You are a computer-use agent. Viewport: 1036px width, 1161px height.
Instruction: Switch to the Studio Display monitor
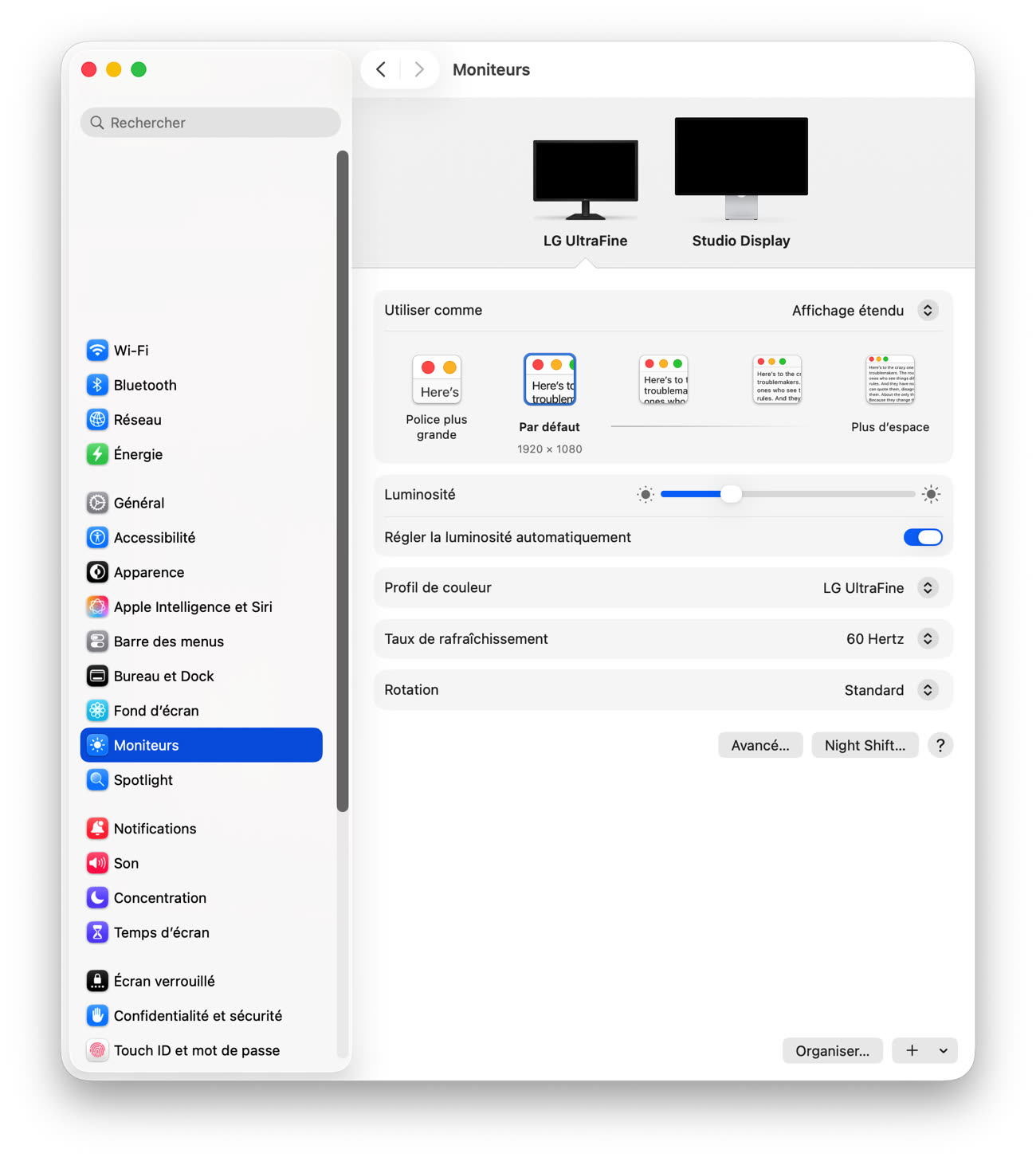tap(740, 182)
